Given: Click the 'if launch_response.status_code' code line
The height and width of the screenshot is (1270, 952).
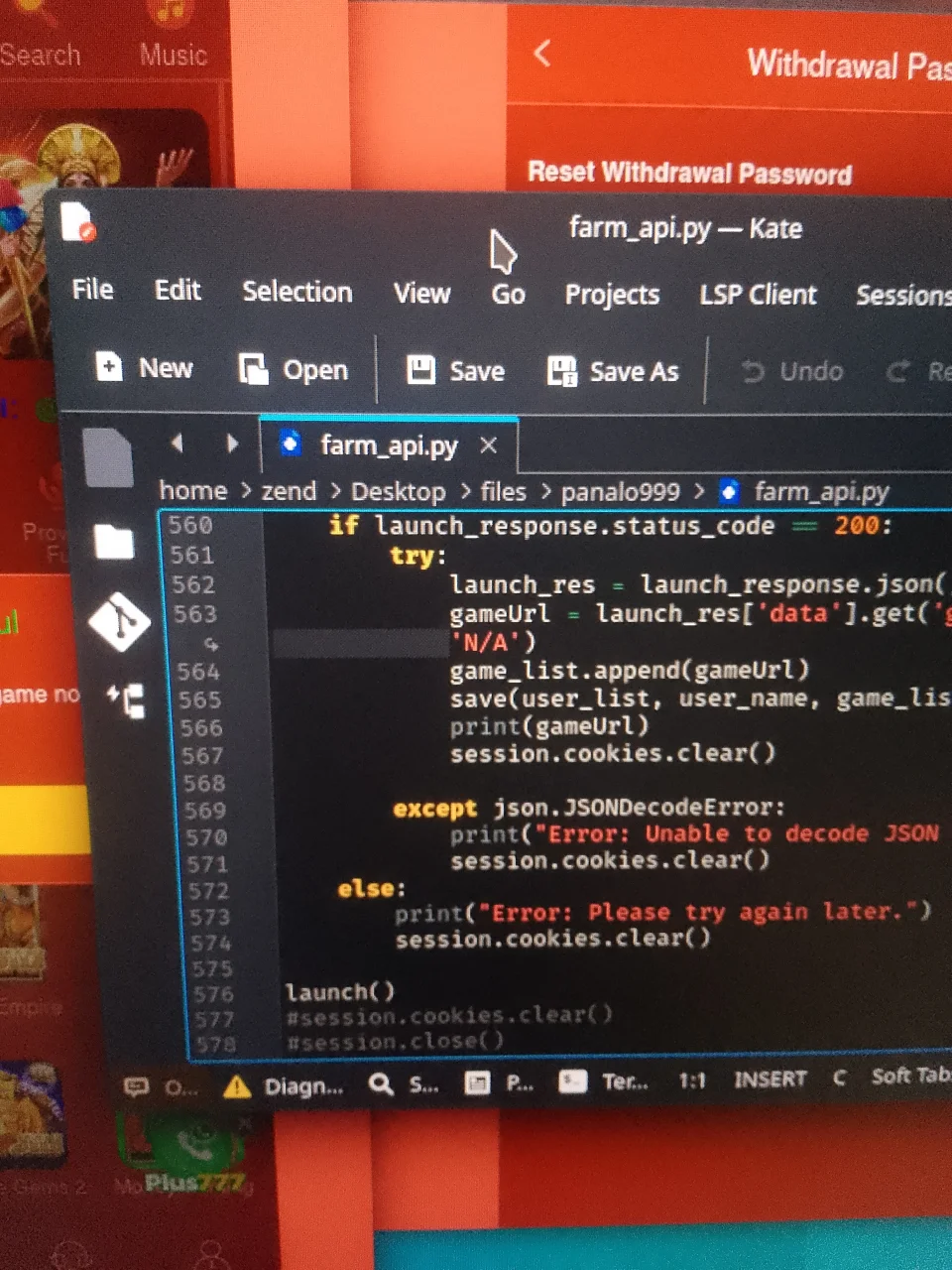Looking at the screenshot, I should (x=610, y=525).
